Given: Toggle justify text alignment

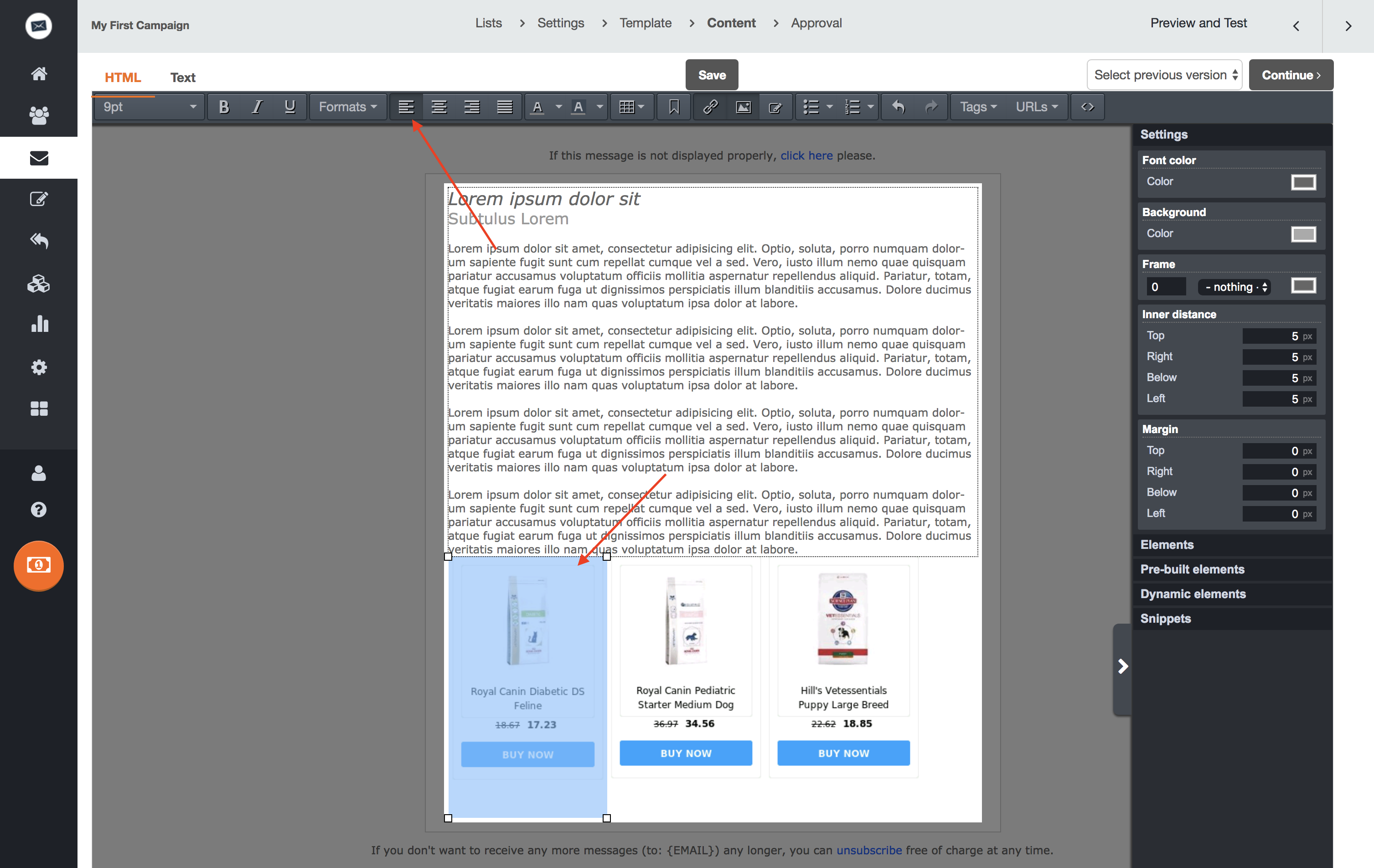Looking at the screenshot, I should (504, 107).
